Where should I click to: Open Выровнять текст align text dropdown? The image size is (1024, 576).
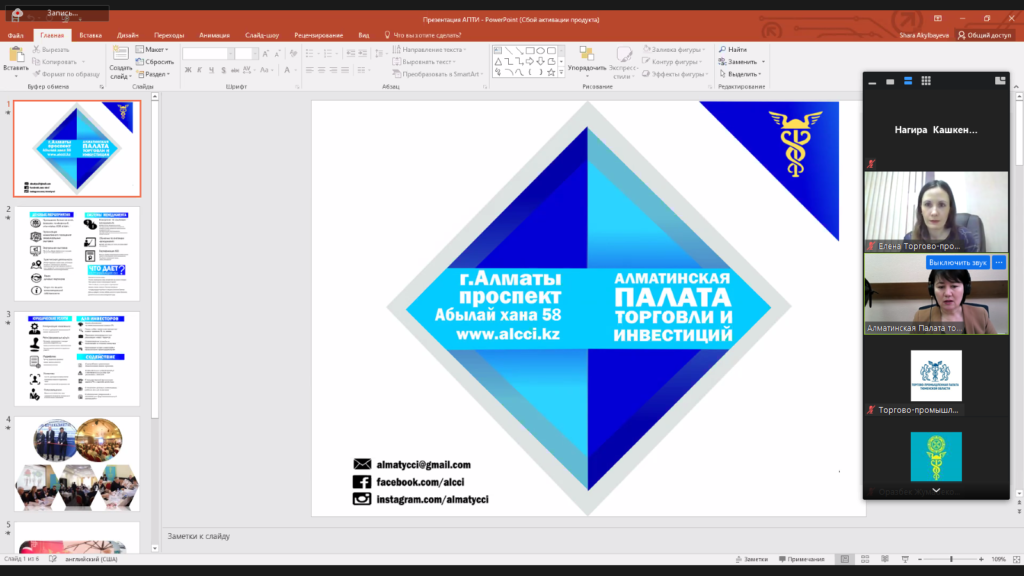pyautogui.click(x=424, y=62)
